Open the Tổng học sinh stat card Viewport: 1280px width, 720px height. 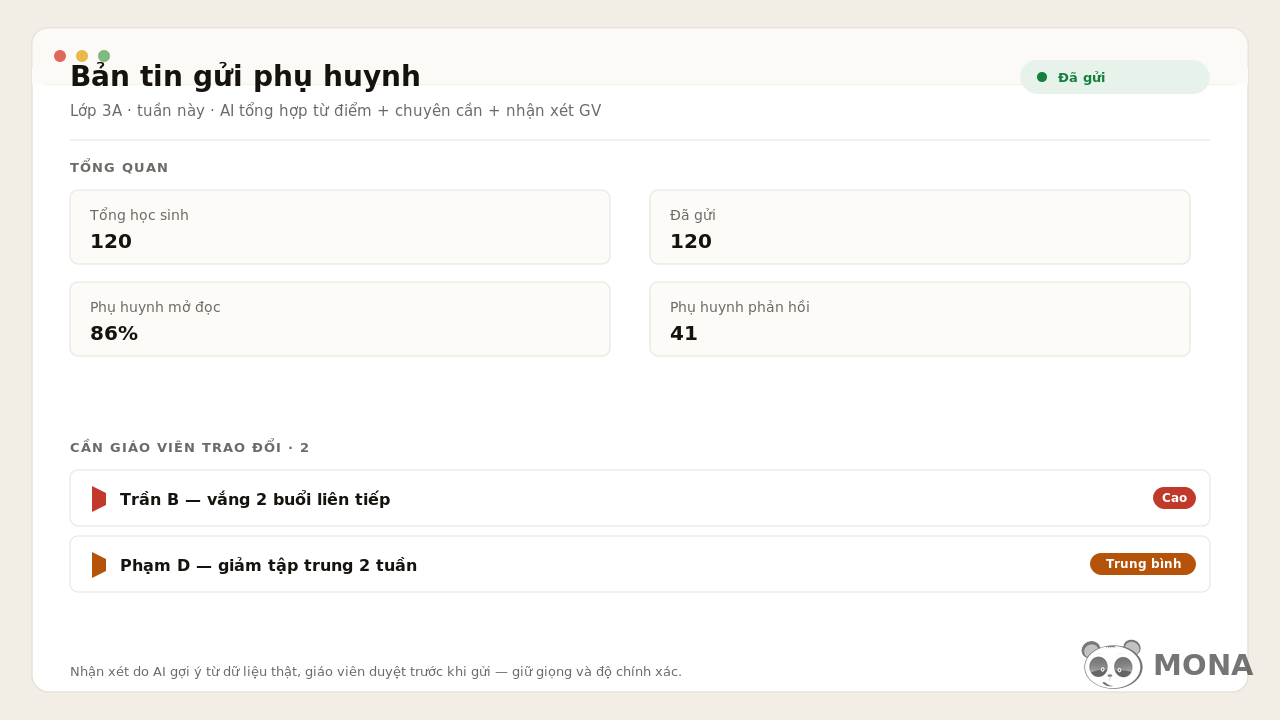coord(340,227)
